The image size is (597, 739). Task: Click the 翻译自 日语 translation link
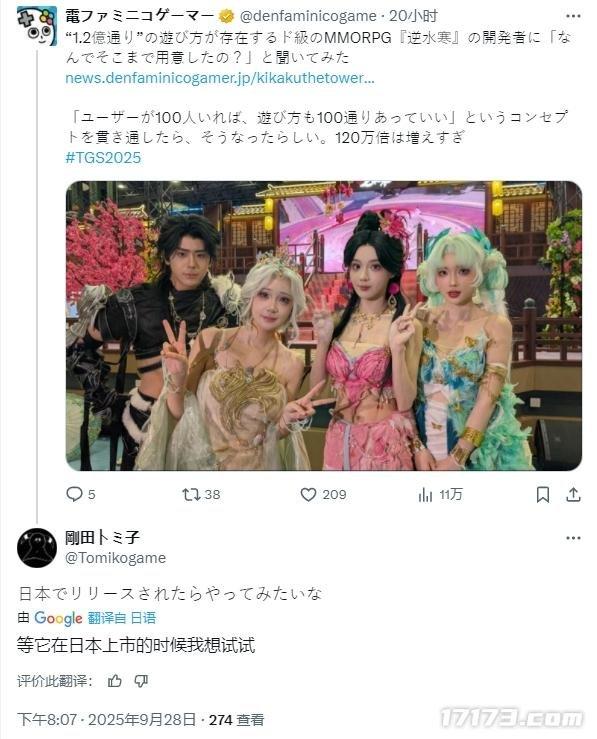[122, 618]
